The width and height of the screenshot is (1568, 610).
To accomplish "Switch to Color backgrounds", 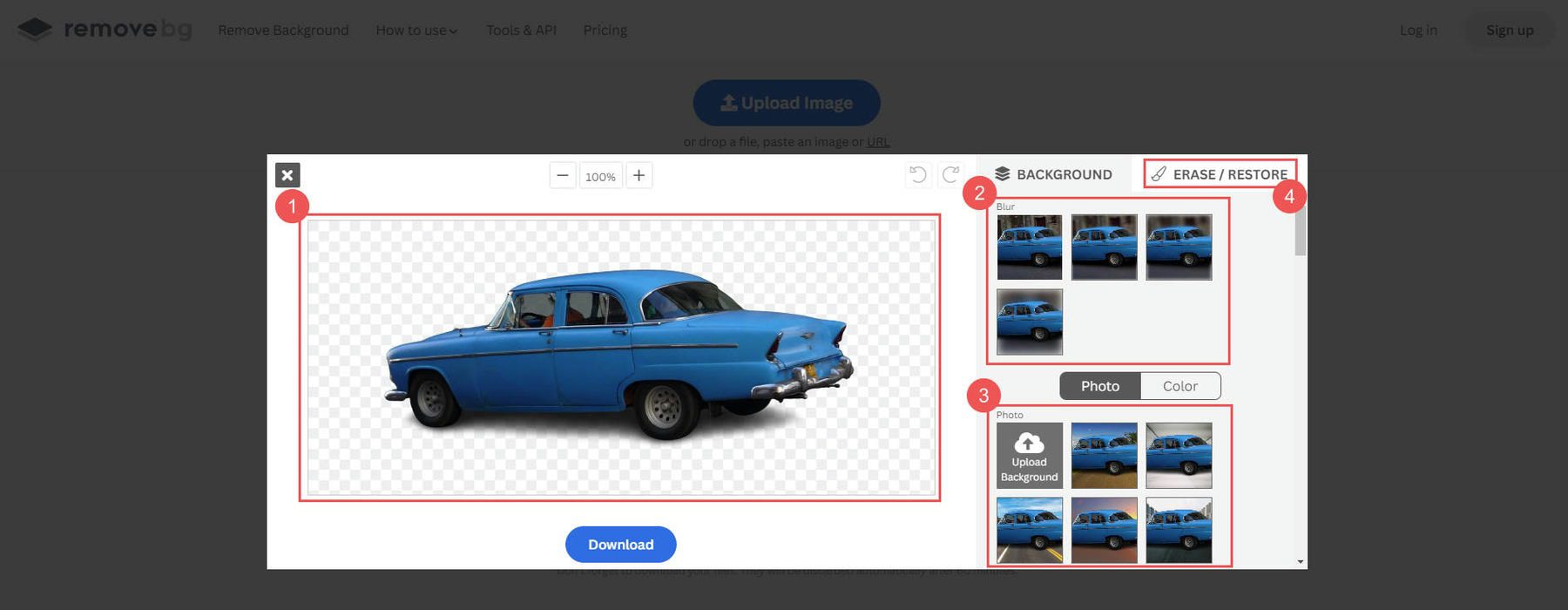I will pyautogui.click(x=1180, y=386).
